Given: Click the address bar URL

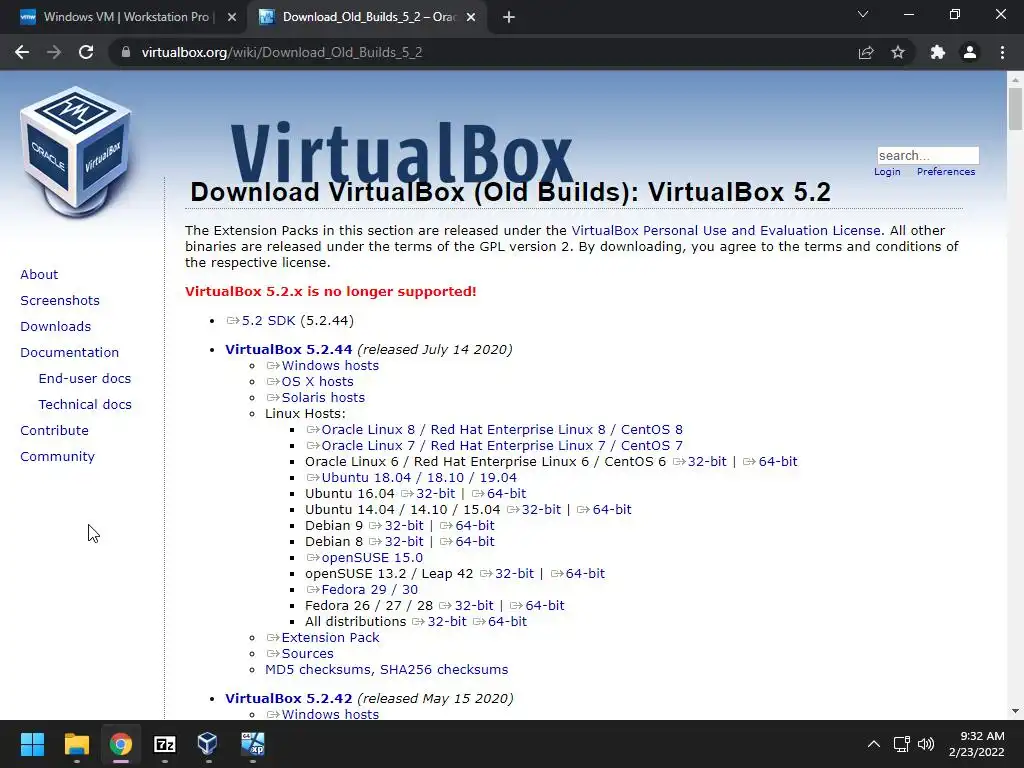Looking at the screenshot, I should point(282,52).
